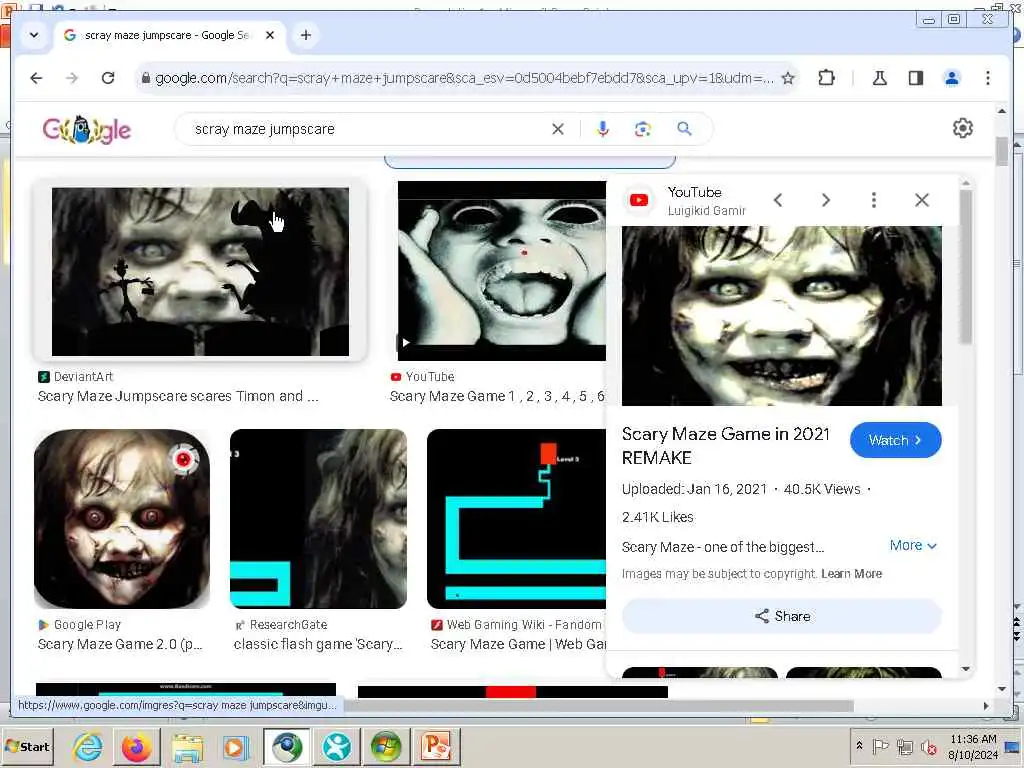
Task: Close the scray maze jumpscare tab
Action: pyautogui.click(x=270, y=35)
